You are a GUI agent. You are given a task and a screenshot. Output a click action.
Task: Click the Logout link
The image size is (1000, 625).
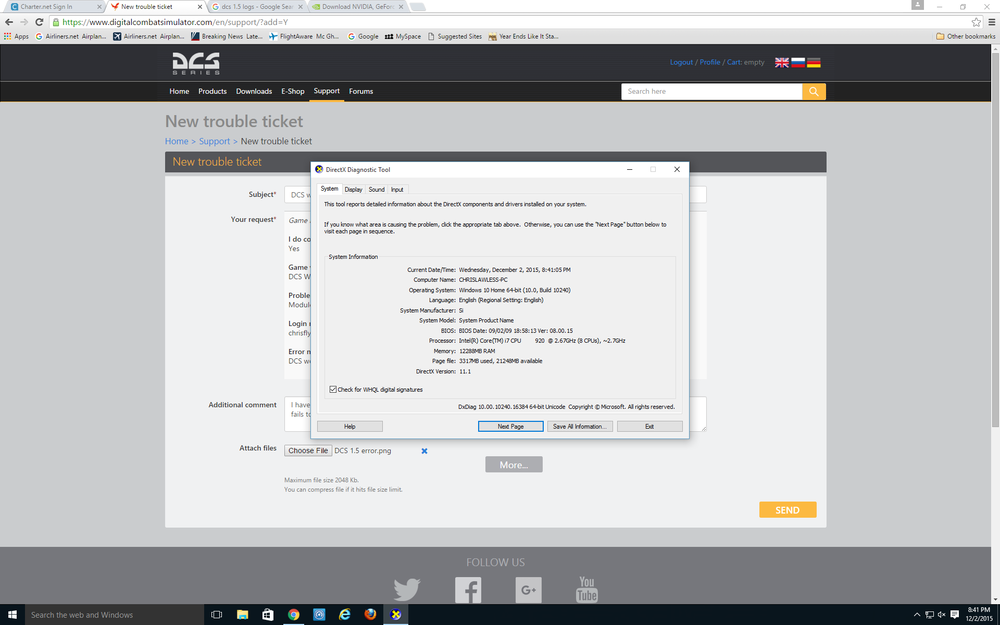[x=681, y=62]
